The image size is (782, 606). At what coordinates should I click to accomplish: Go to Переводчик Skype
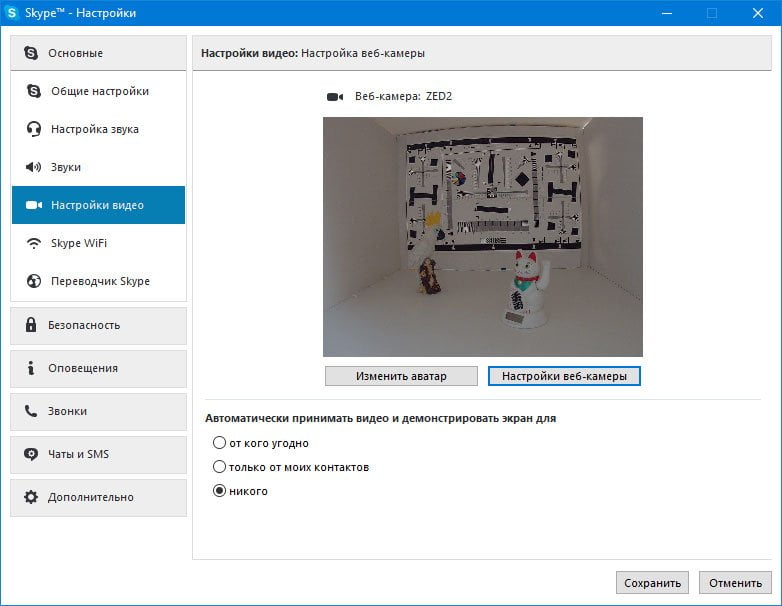point(99,281)
